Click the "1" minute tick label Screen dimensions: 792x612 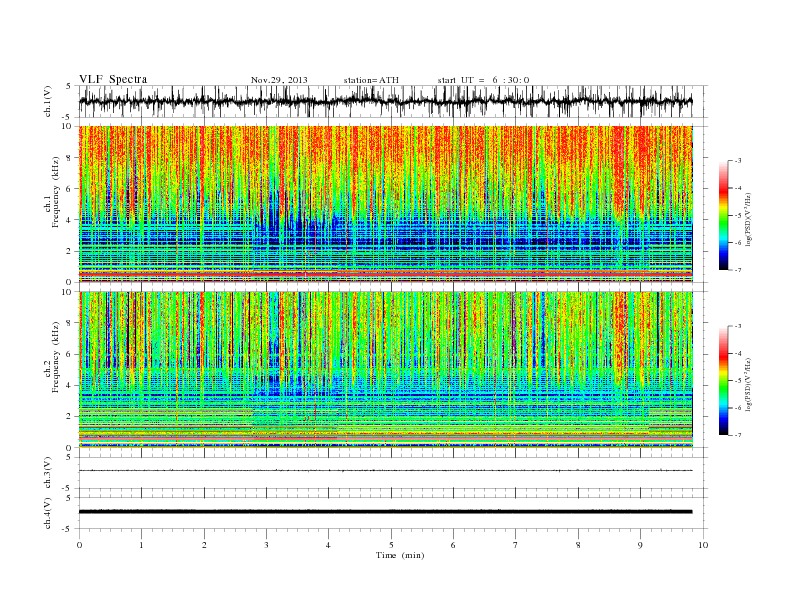142,545
